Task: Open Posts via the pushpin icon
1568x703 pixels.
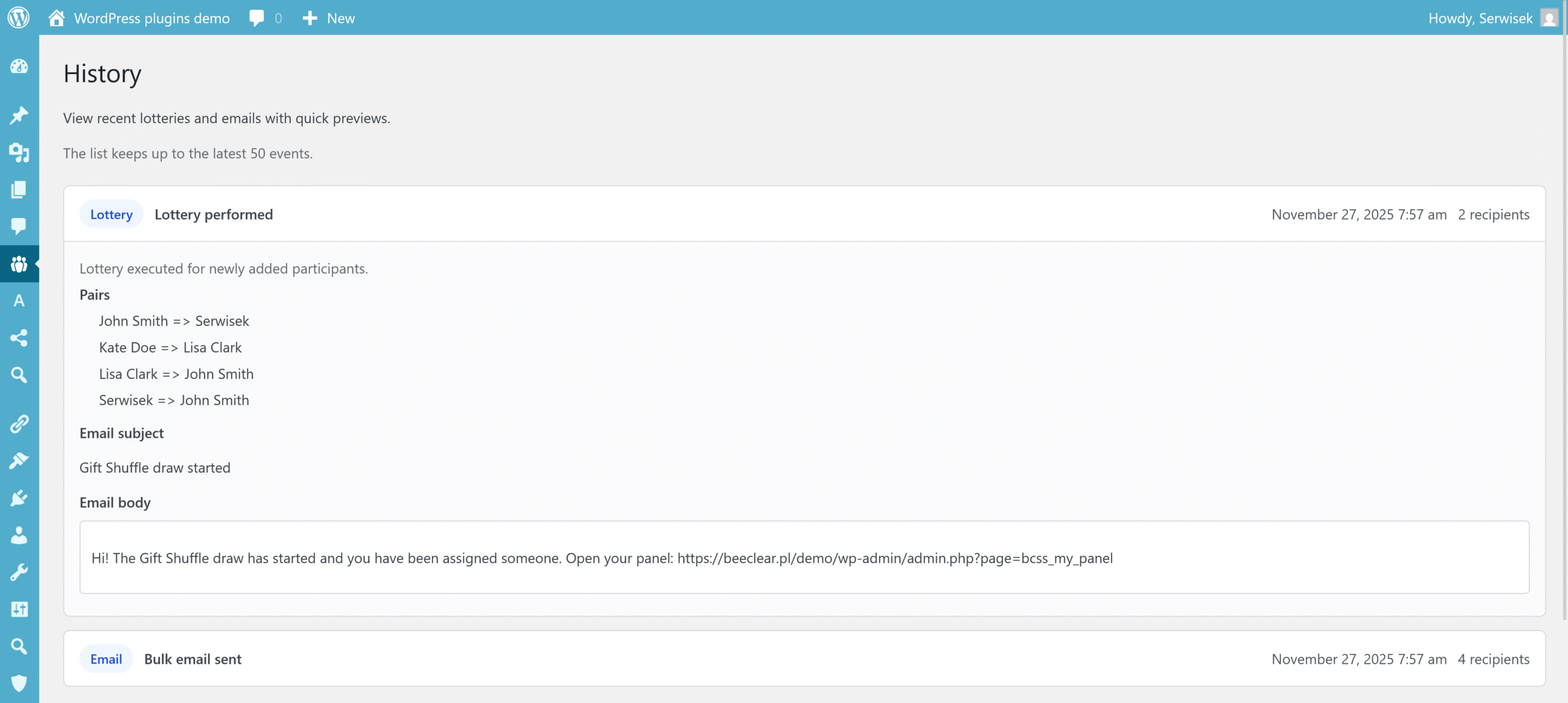Action: click(19, 115)
